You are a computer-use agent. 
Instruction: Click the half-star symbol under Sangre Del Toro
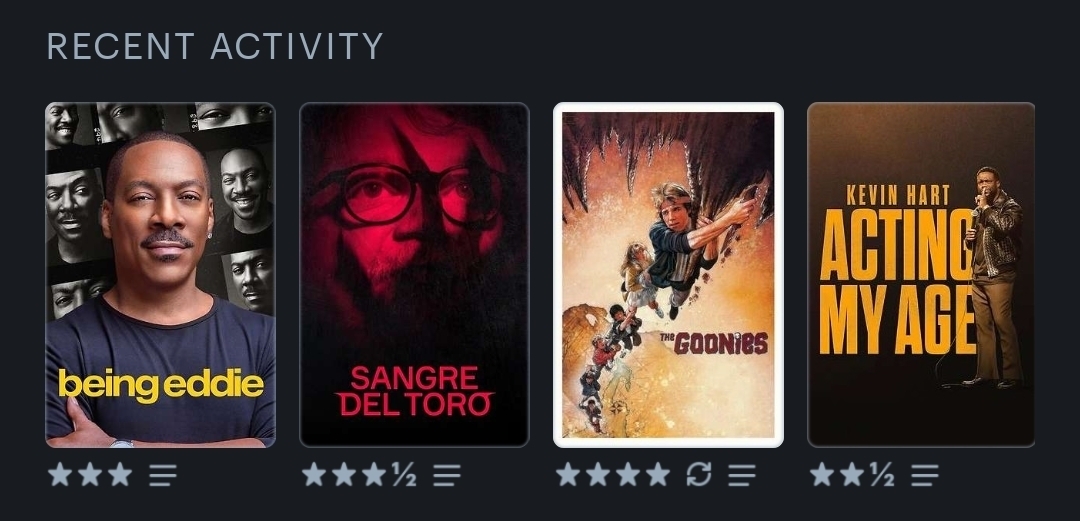[404, 474]
